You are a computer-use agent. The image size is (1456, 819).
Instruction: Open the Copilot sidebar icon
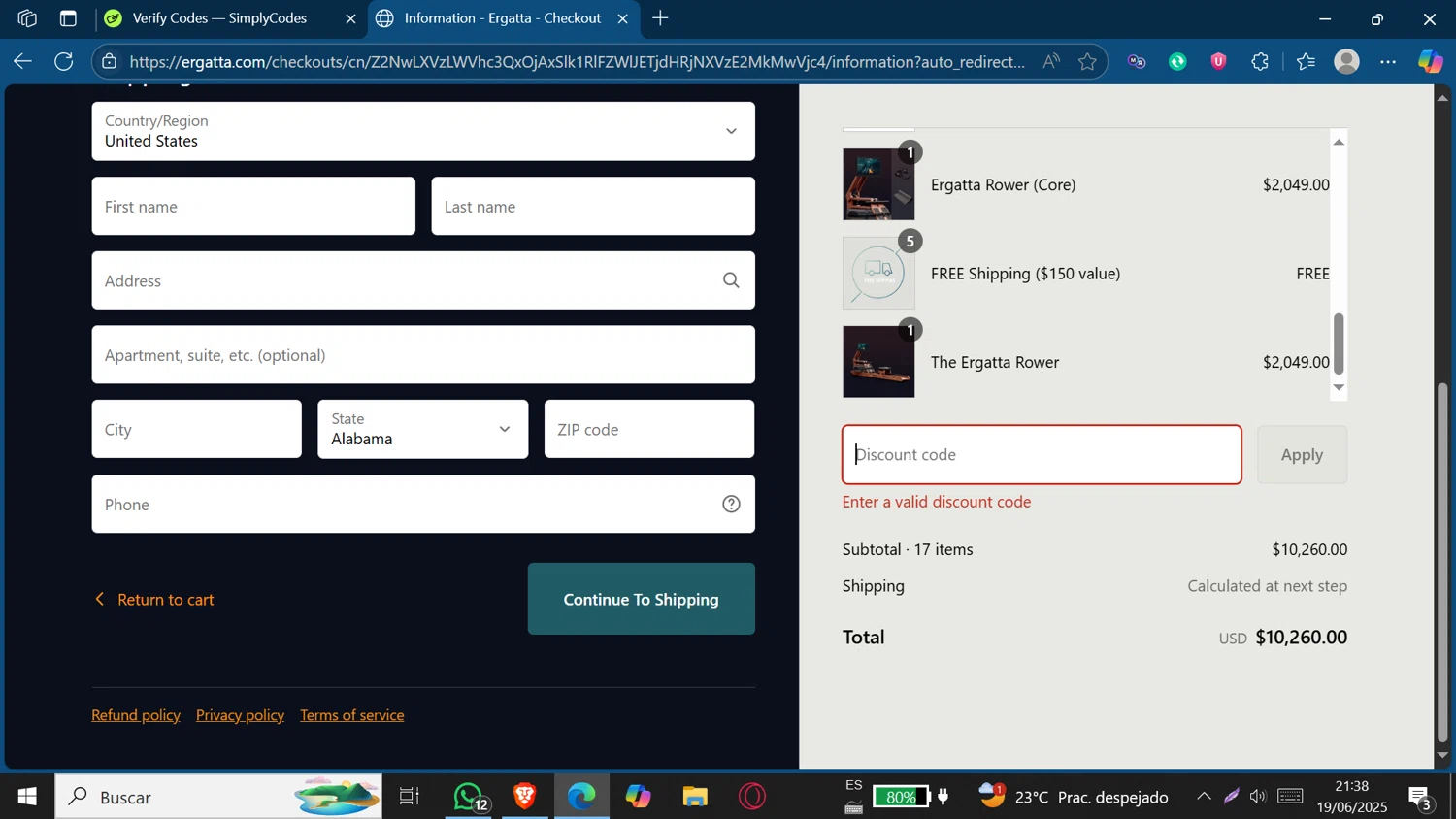coord(1430,62)
